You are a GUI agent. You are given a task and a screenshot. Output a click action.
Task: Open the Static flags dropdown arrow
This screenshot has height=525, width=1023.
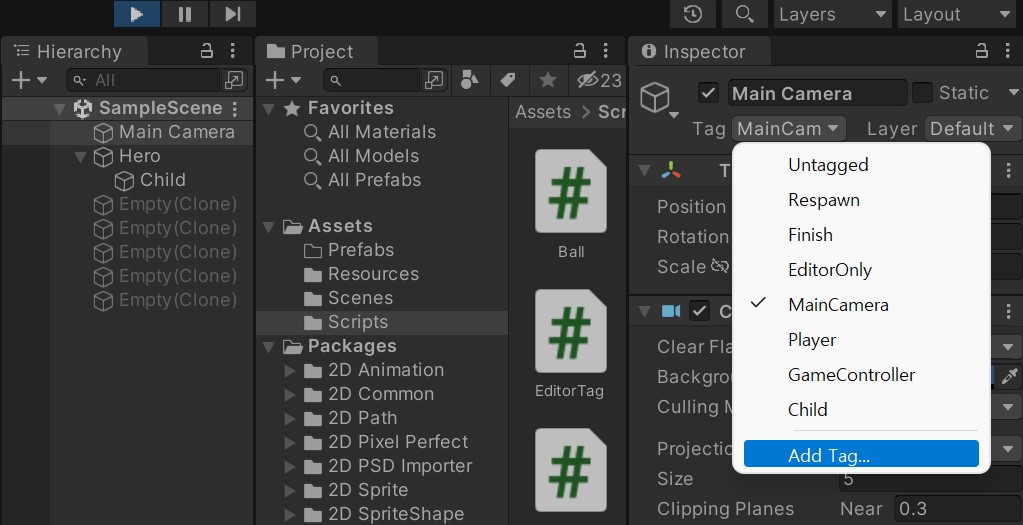click(x=1013, y=93)
